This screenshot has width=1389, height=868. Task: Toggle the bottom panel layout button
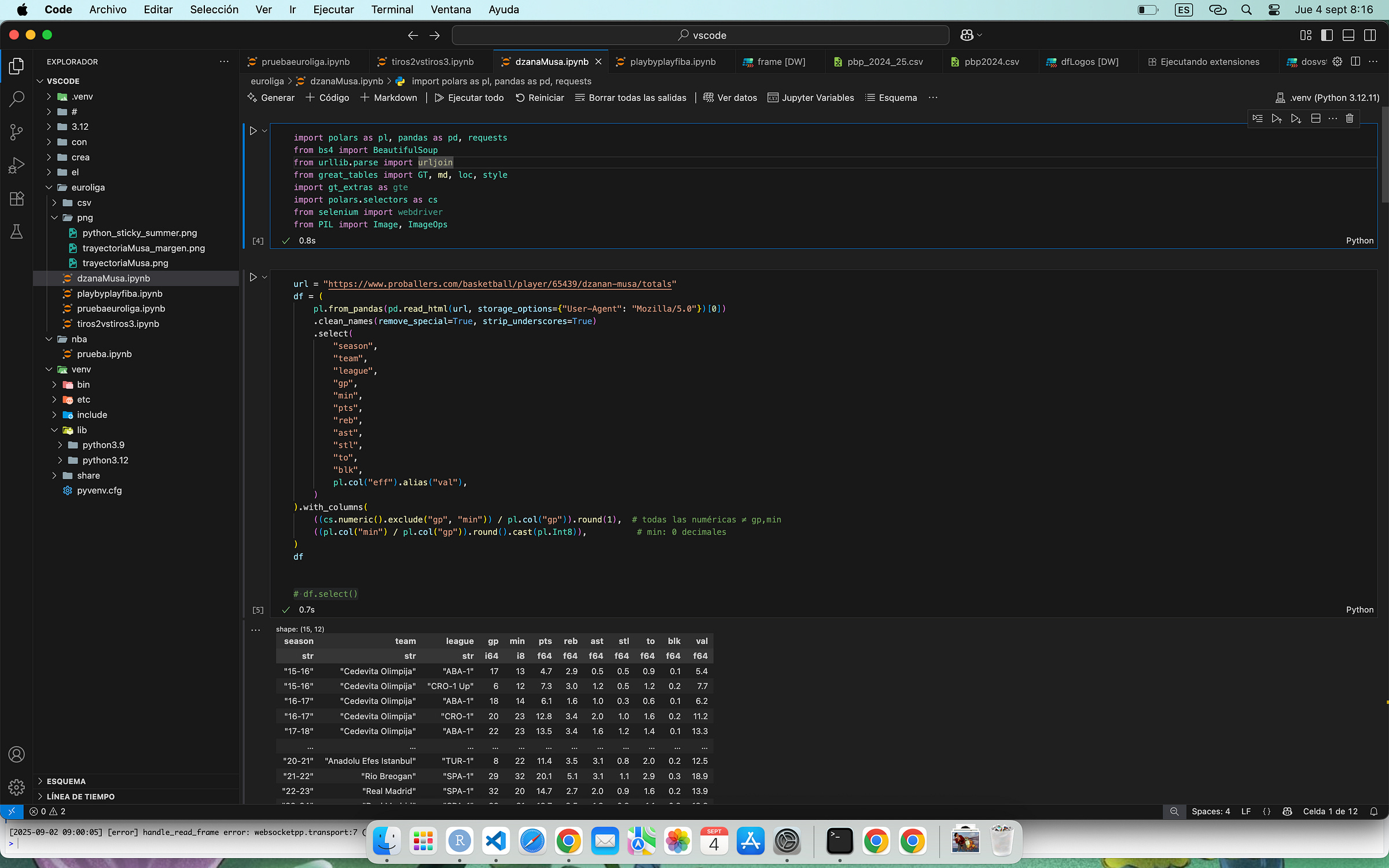coord(1348,35)
